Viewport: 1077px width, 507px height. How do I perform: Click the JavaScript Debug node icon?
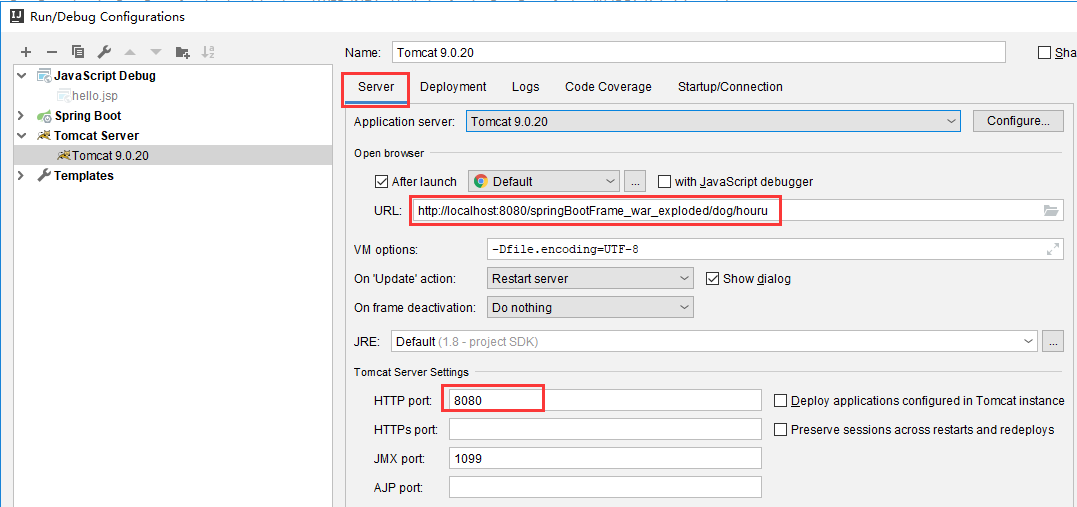[44, 76]
